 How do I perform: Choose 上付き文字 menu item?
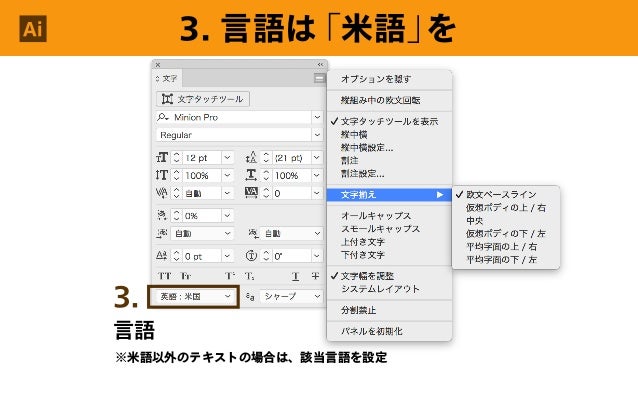click(x=389, y=242)
